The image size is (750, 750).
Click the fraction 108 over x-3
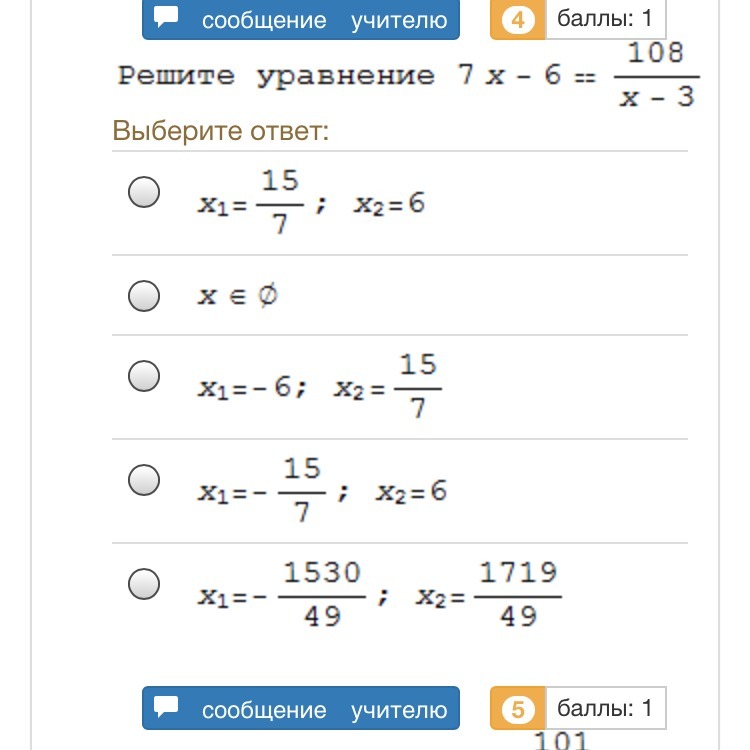(x=657, y=75)
